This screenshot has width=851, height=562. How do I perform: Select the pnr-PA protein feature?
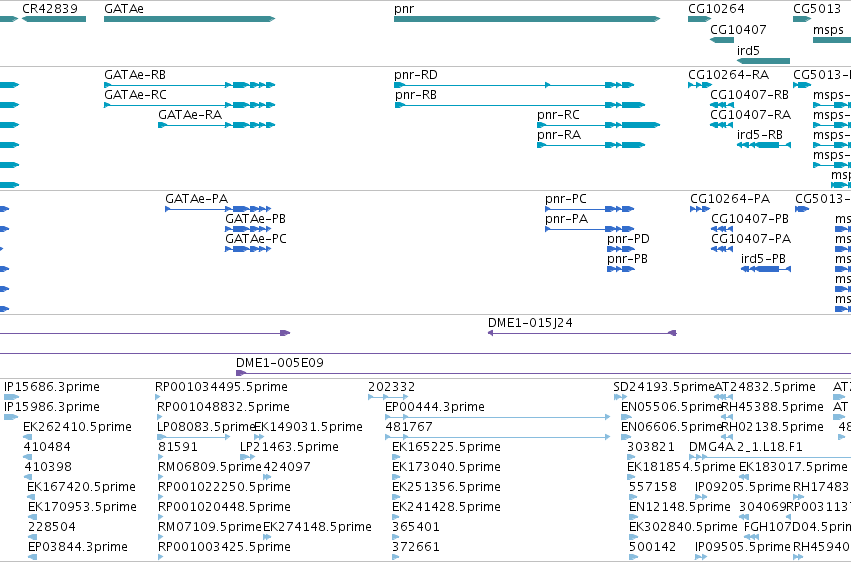point(589,229)
